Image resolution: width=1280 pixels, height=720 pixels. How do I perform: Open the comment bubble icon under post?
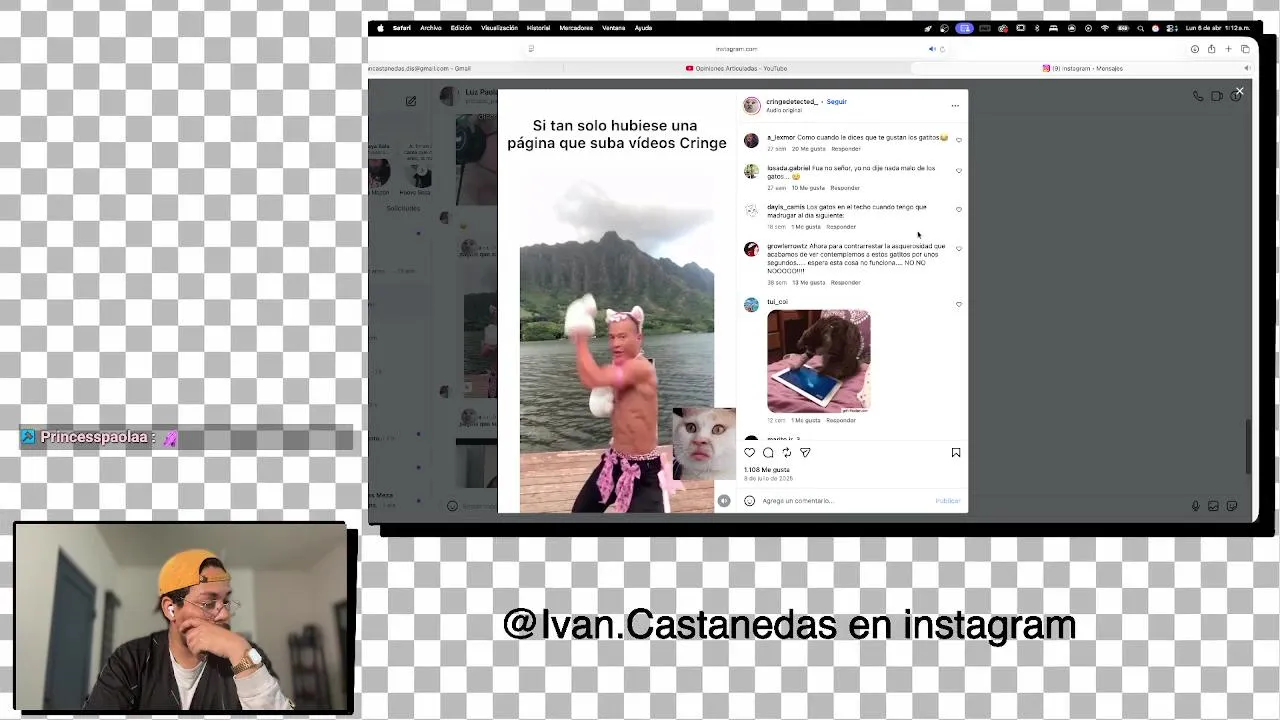(768, 453)
